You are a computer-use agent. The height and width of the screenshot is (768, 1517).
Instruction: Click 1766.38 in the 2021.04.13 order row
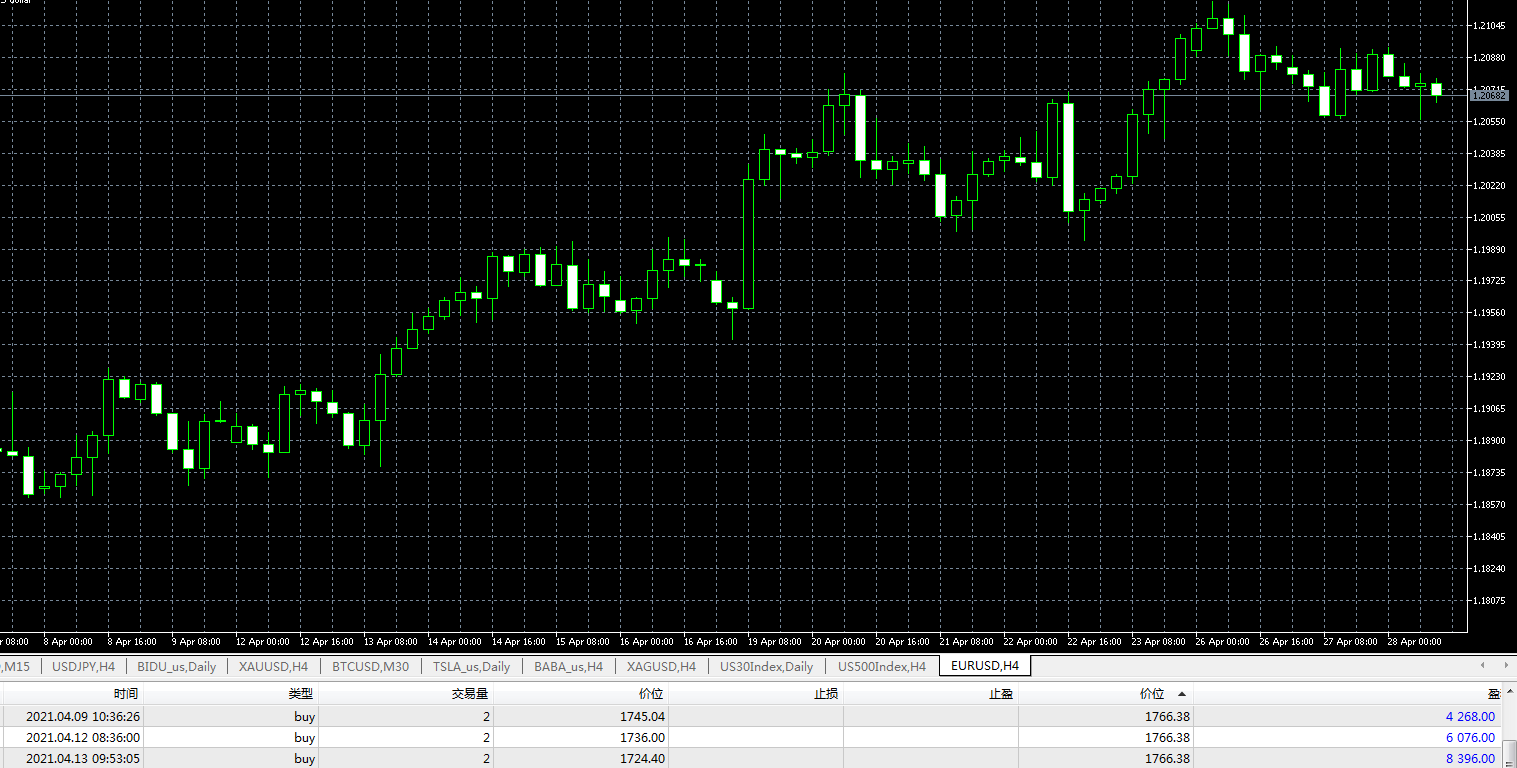[1168, 759]
